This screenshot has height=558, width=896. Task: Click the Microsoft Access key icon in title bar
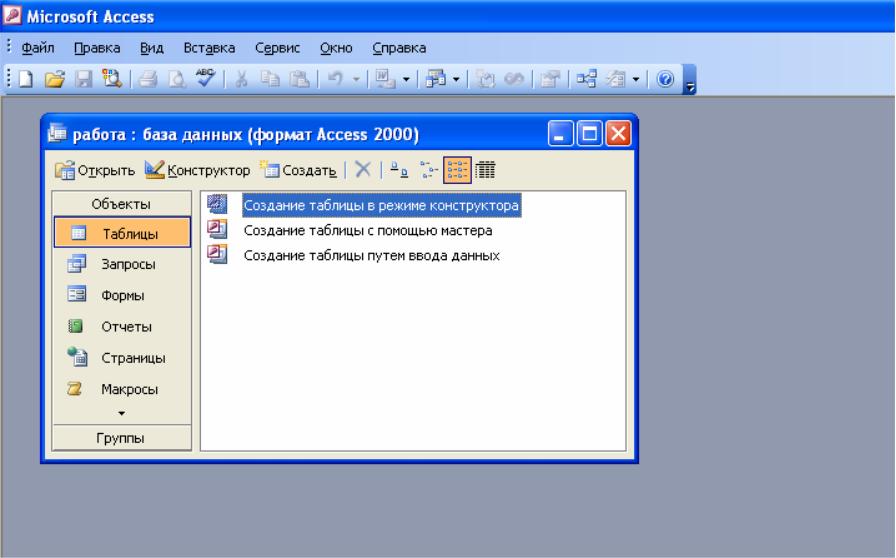click(12, 15)
